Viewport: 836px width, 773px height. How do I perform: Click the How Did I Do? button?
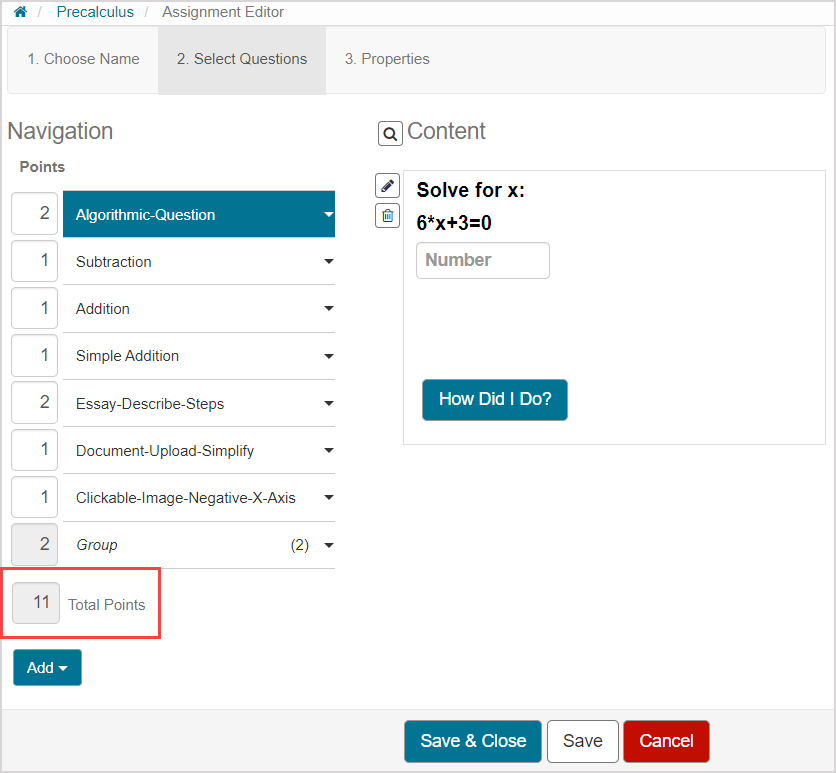[x=494, y=399]
